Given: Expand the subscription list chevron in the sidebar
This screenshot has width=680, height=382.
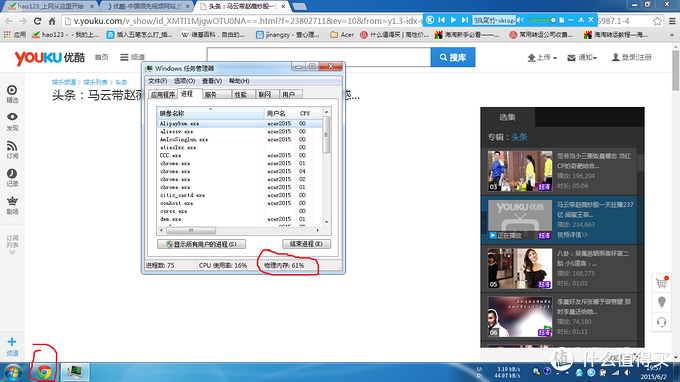Looking at the screenshot, I should 12,252.
